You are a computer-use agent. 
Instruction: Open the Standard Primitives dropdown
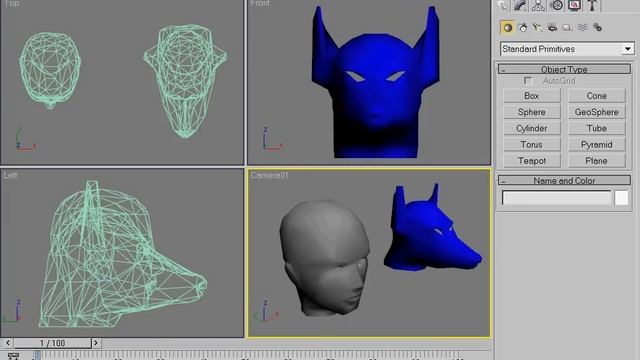[567, 49]
